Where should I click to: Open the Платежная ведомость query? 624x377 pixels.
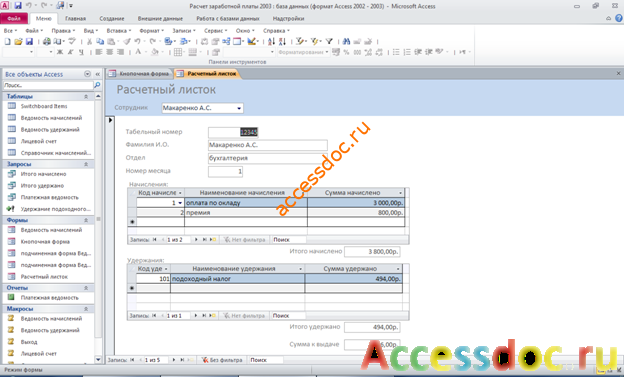50,197
